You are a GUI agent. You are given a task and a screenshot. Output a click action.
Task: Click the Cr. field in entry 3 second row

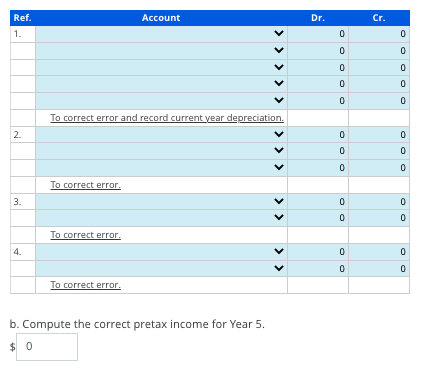pyautogui.click(x=379, y=218)
